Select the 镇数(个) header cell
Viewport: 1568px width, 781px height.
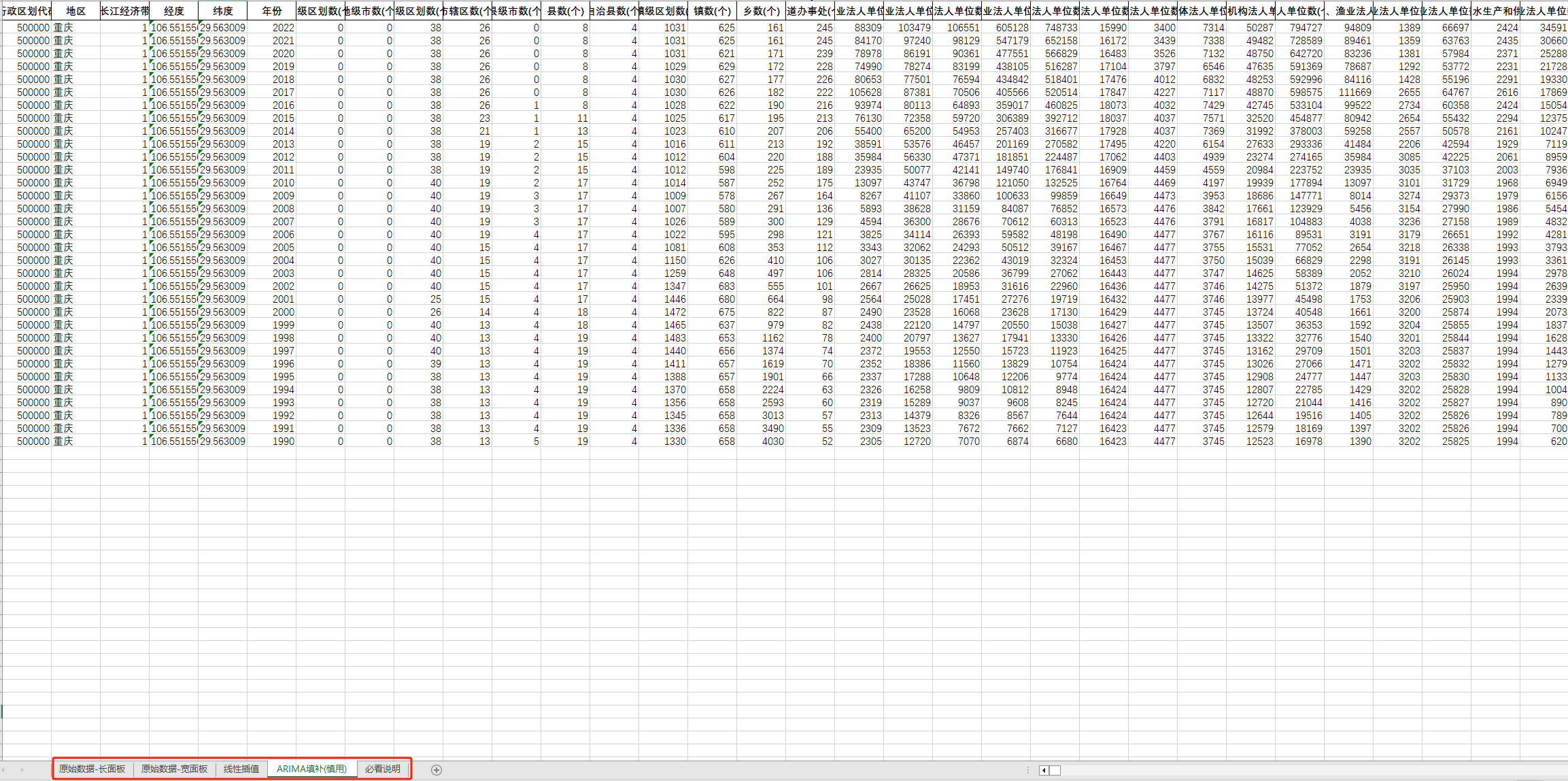[x=712, y=11]
